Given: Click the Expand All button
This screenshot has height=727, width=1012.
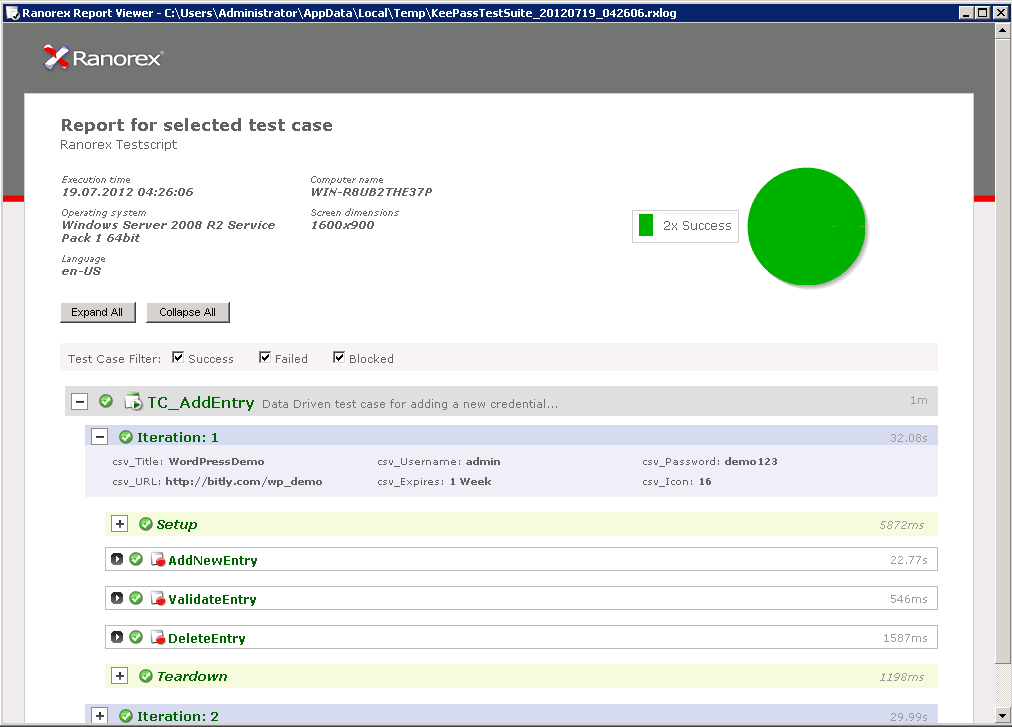Looking at the screenshot, I should (97, 312).
